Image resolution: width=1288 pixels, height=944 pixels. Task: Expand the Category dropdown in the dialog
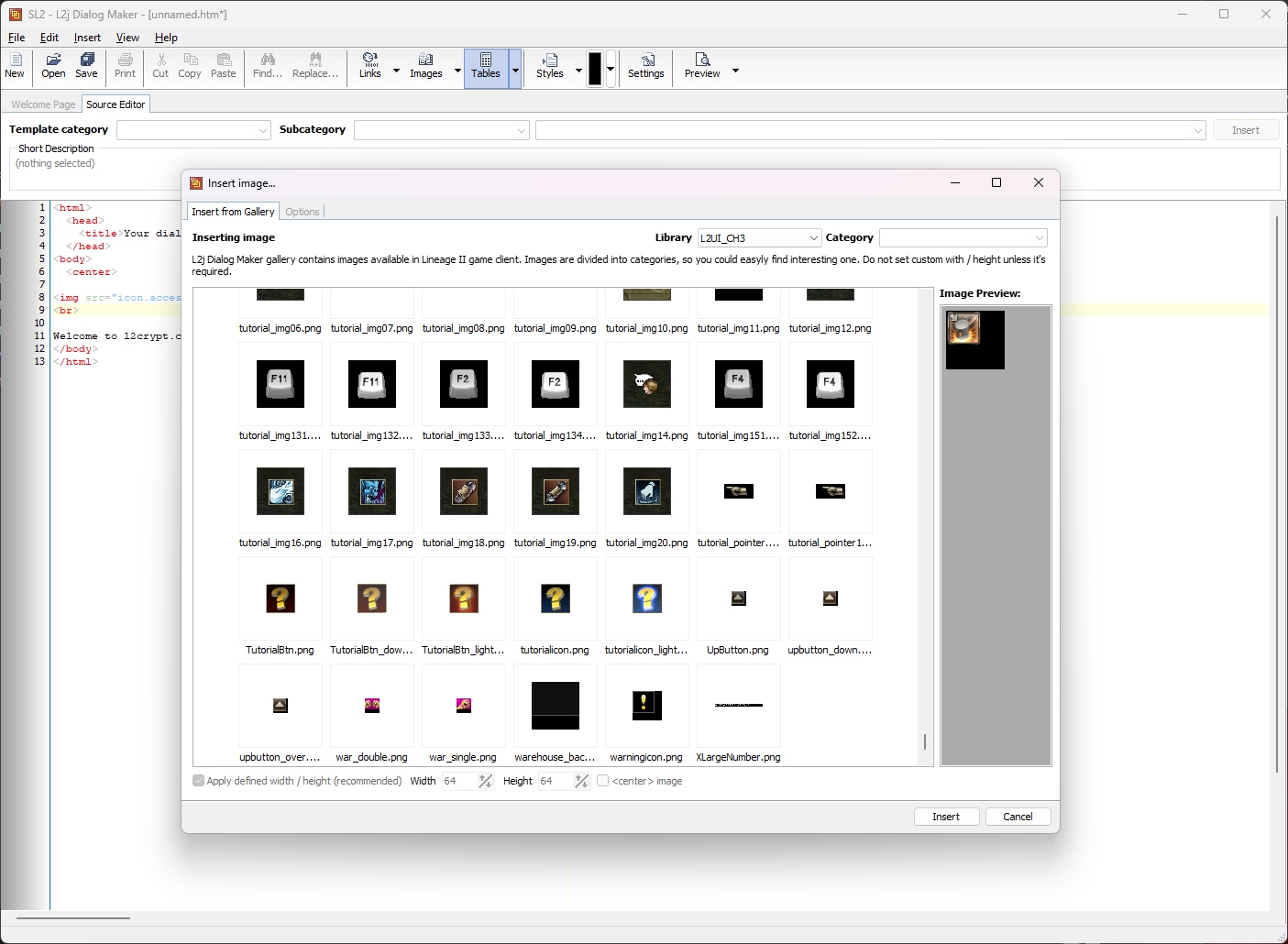point(1039,237)
